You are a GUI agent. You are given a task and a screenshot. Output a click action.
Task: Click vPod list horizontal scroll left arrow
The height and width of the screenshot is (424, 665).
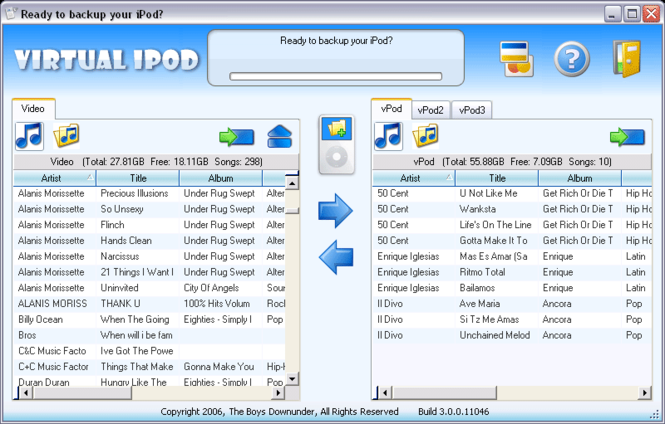[385, 393]
